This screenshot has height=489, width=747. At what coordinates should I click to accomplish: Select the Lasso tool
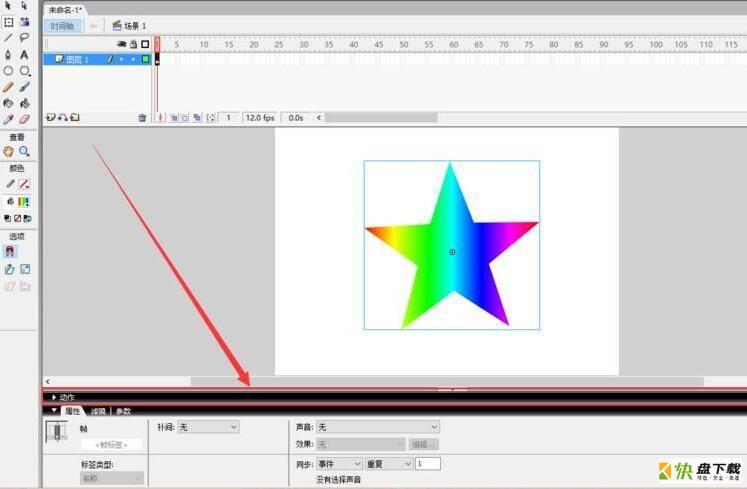point(24,38)
